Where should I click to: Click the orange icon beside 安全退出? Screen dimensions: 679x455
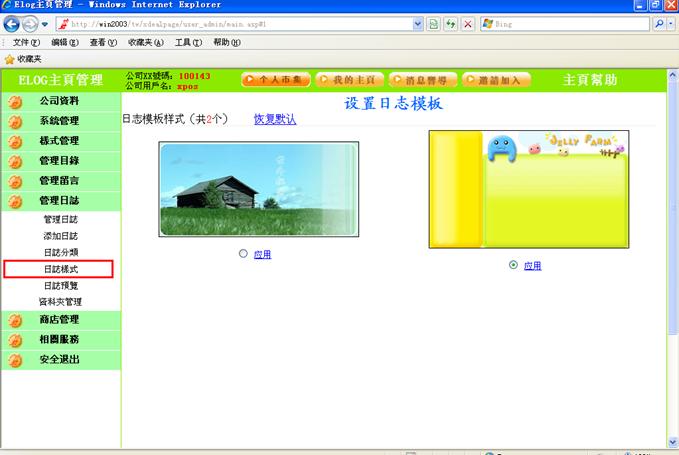[15, 360]
